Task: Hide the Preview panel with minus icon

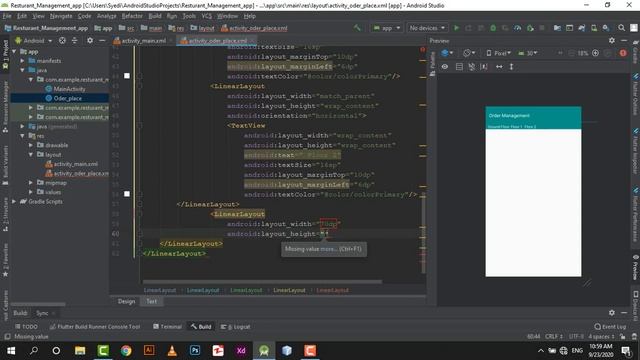Action: (624, 40)
